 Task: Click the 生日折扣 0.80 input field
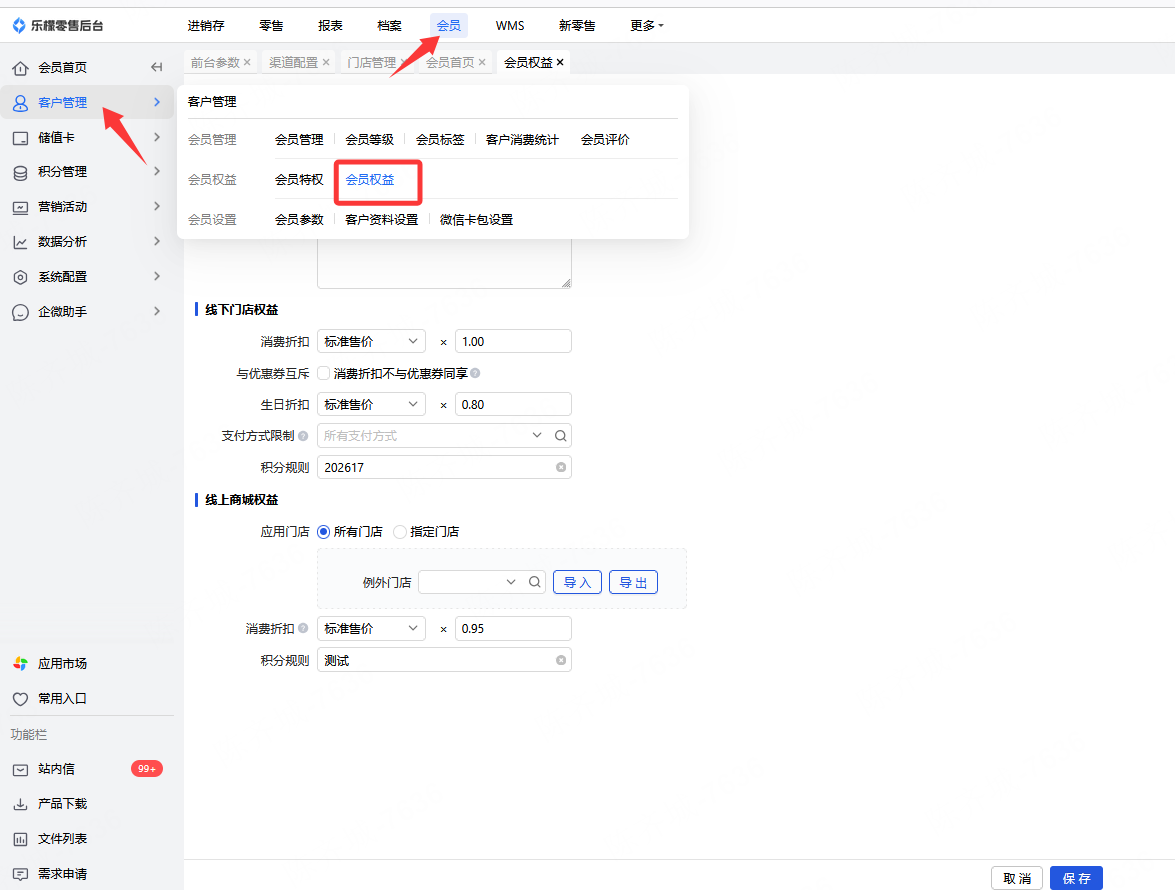coord(513,405)
